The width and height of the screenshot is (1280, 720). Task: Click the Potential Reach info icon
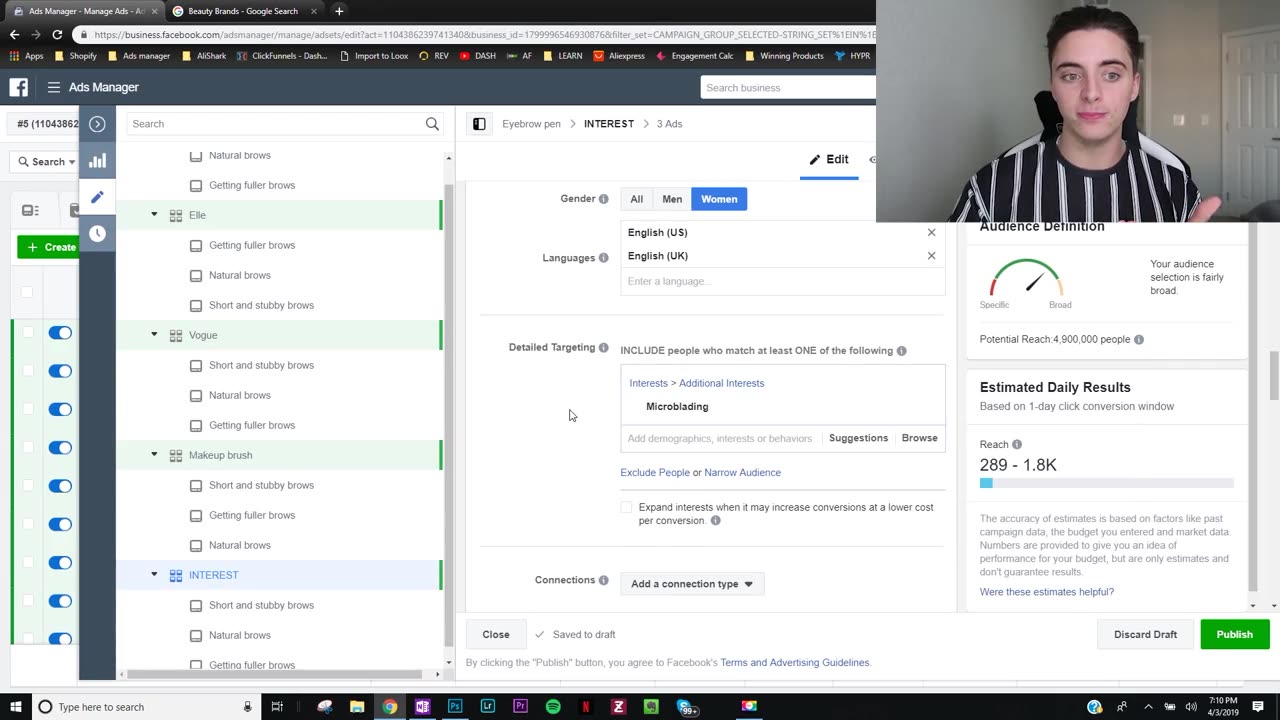point(1138,339)
